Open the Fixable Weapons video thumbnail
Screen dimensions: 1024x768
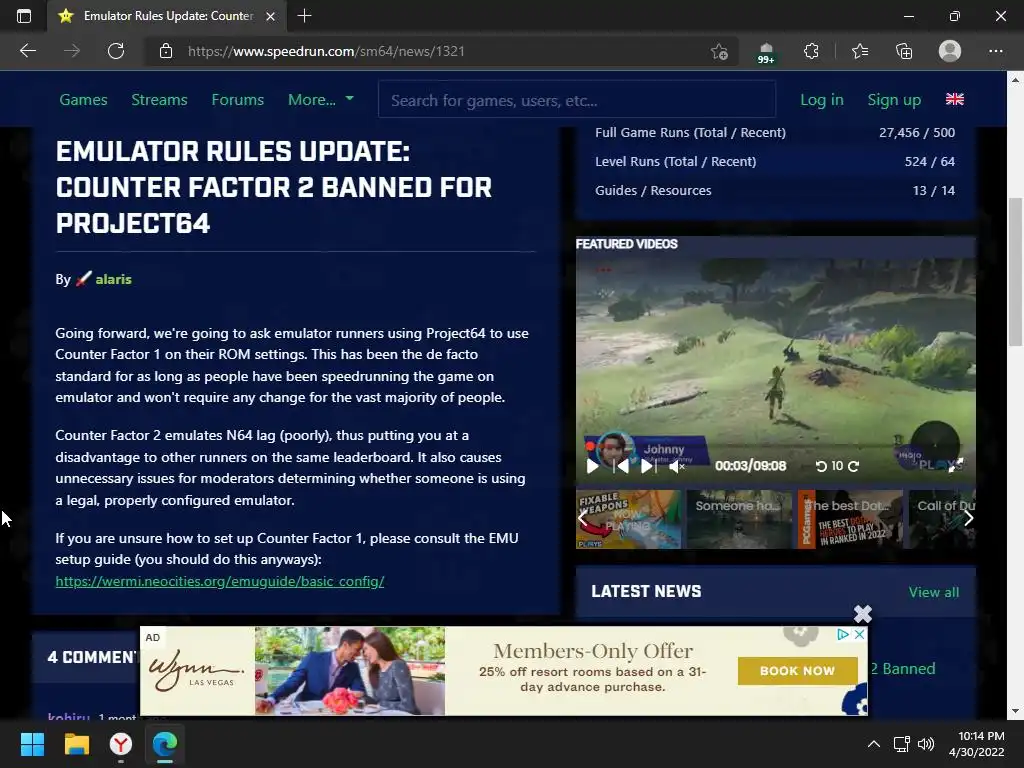[628, 519]
